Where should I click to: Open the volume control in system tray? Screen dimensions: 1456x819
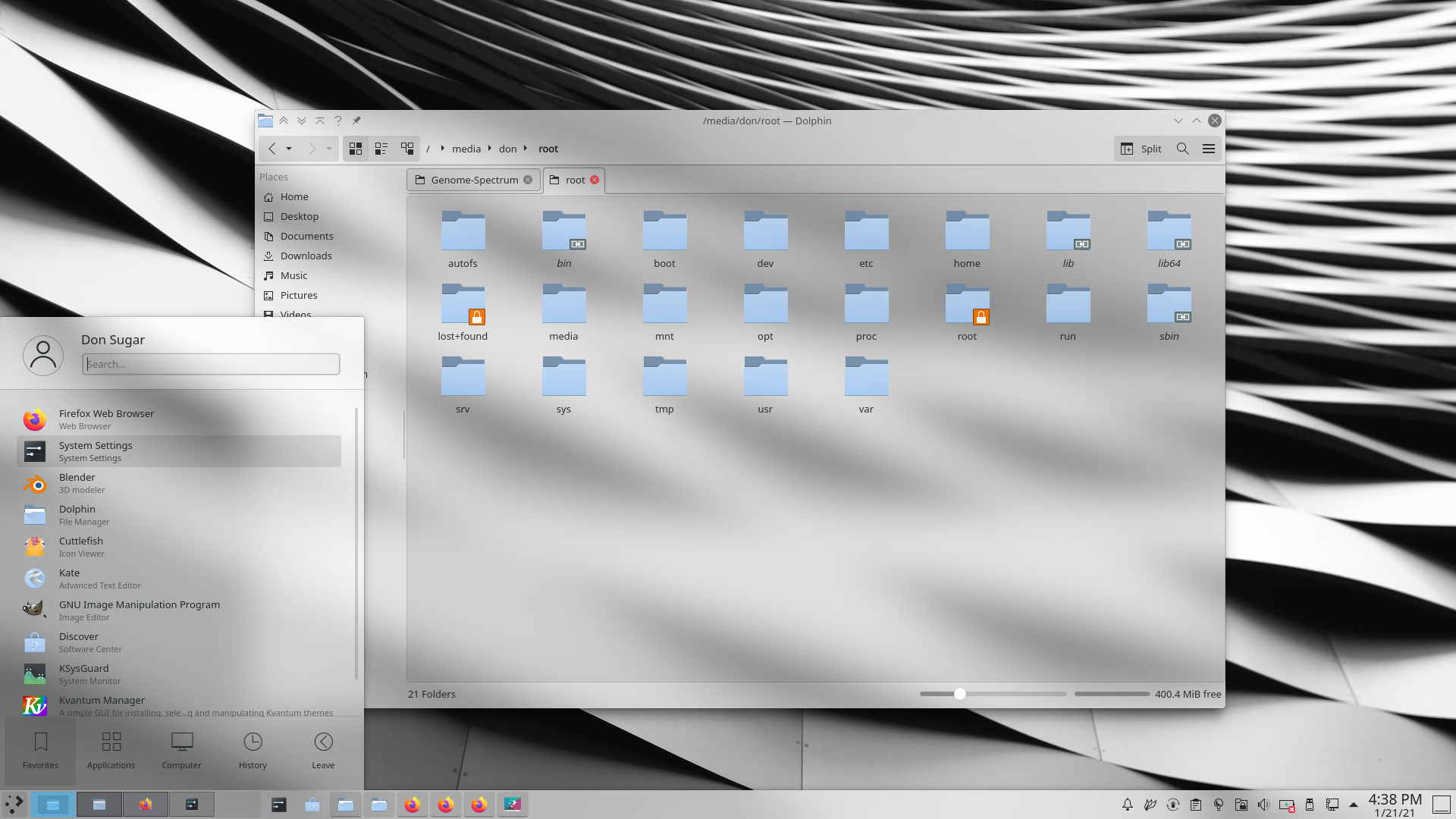1263,805
